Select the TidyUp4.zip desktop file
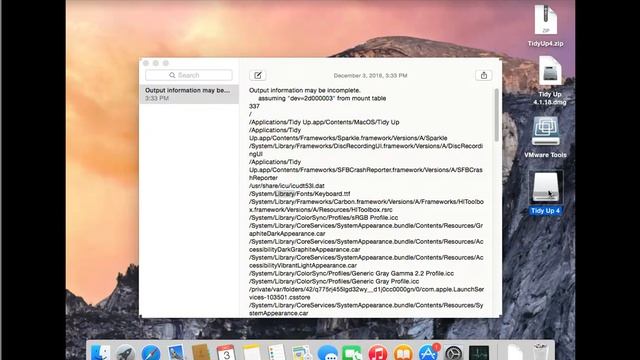This screenshot has width=640, height=360. click(546, 25)
